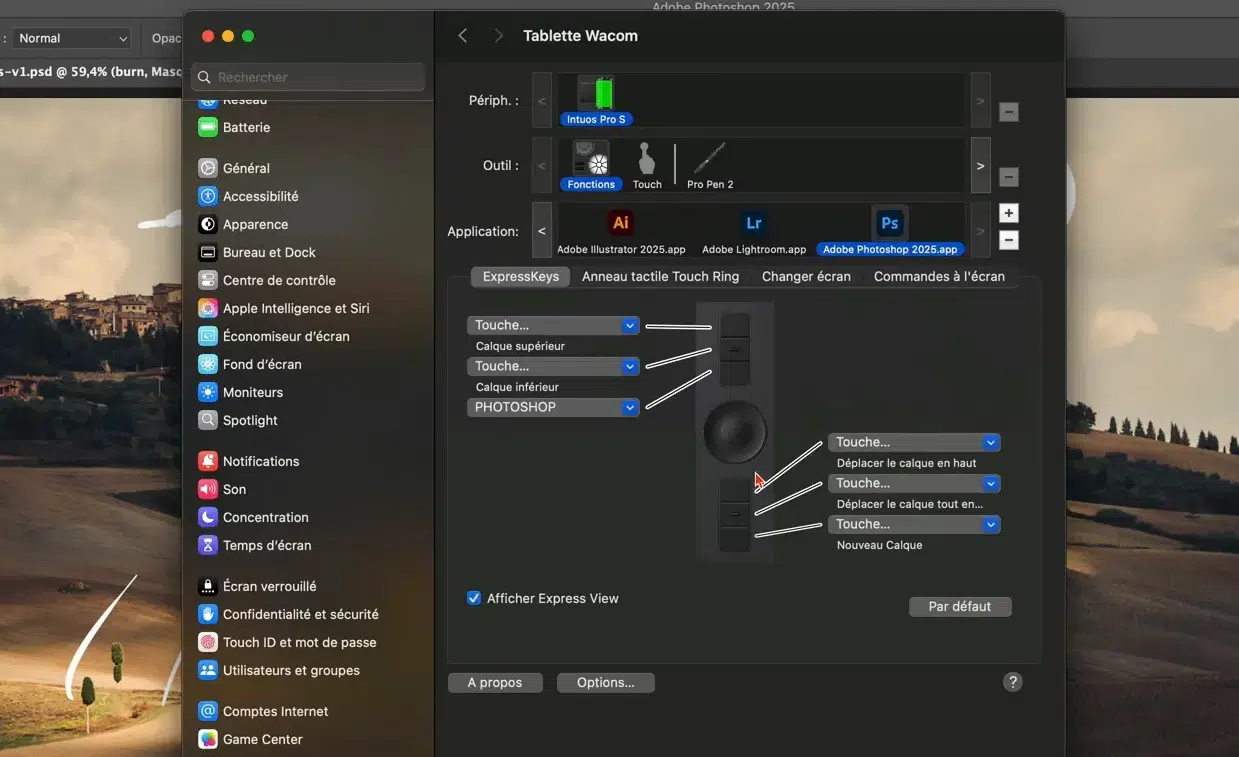The height and width of the screenshot is (757, 1239).
Task: Open the PHOTOSHOP ExpressKey dropdown
Action: tap(553, 407)
